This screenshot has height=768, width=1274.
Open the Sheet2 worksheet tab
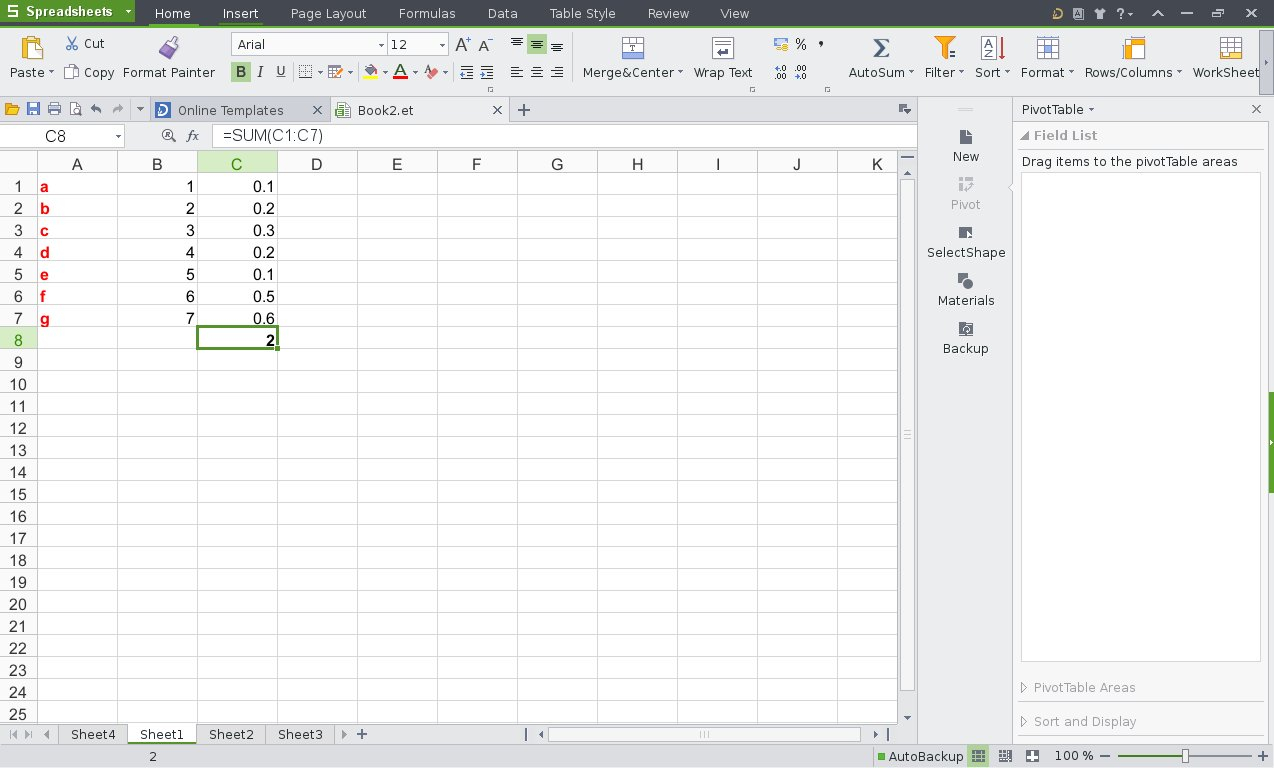(x=231, y=734)
